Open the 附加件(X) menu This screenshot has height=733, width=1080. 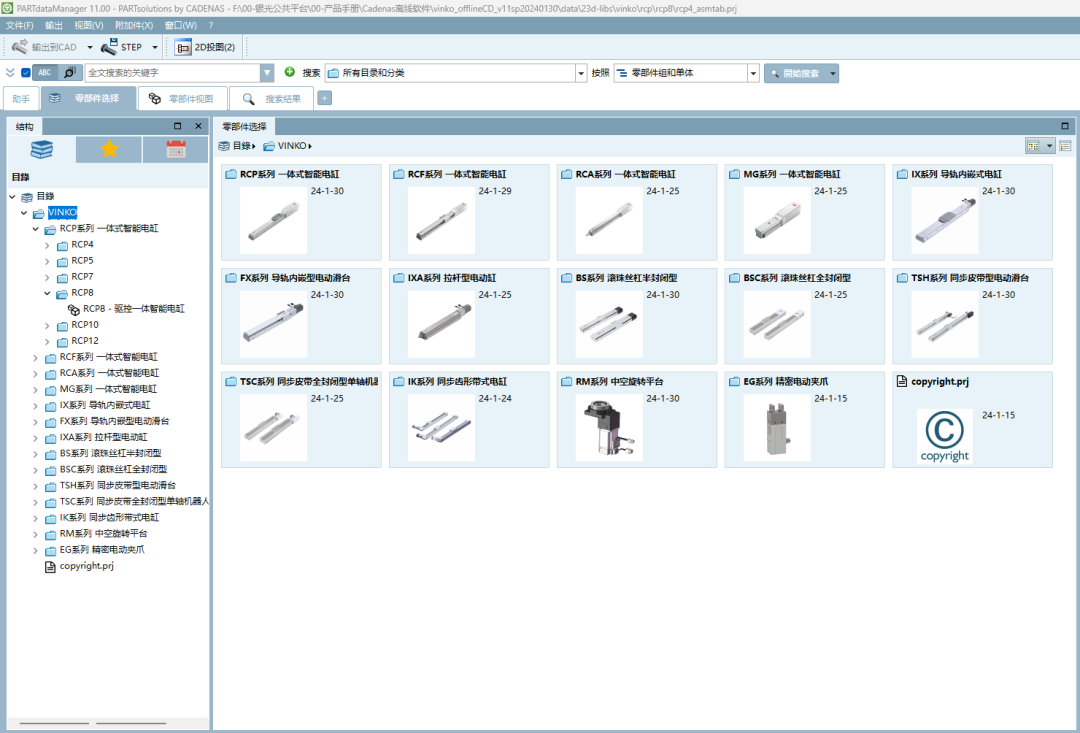(x=134, y=25)
